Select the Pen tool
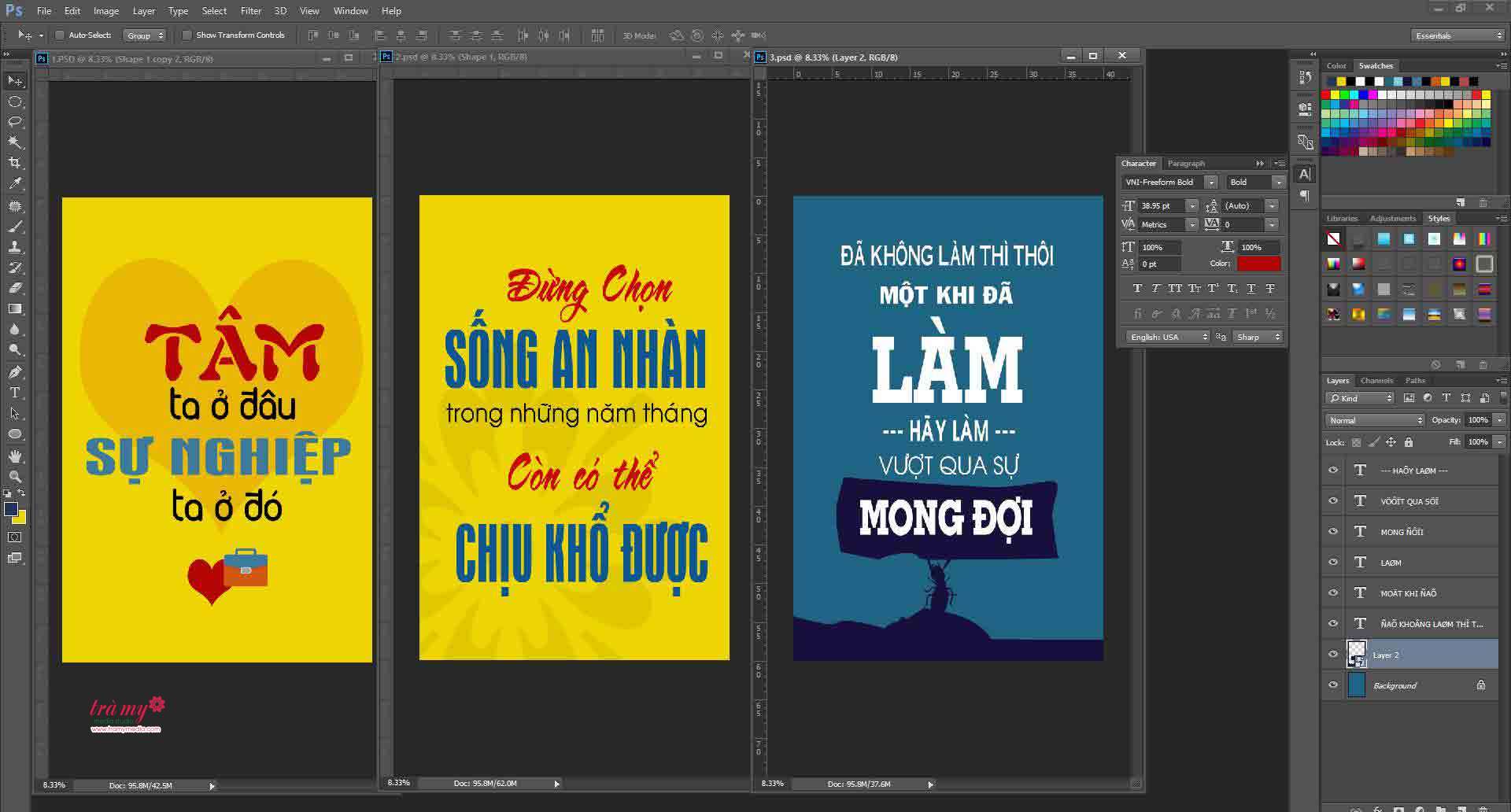 click(15, 372)
